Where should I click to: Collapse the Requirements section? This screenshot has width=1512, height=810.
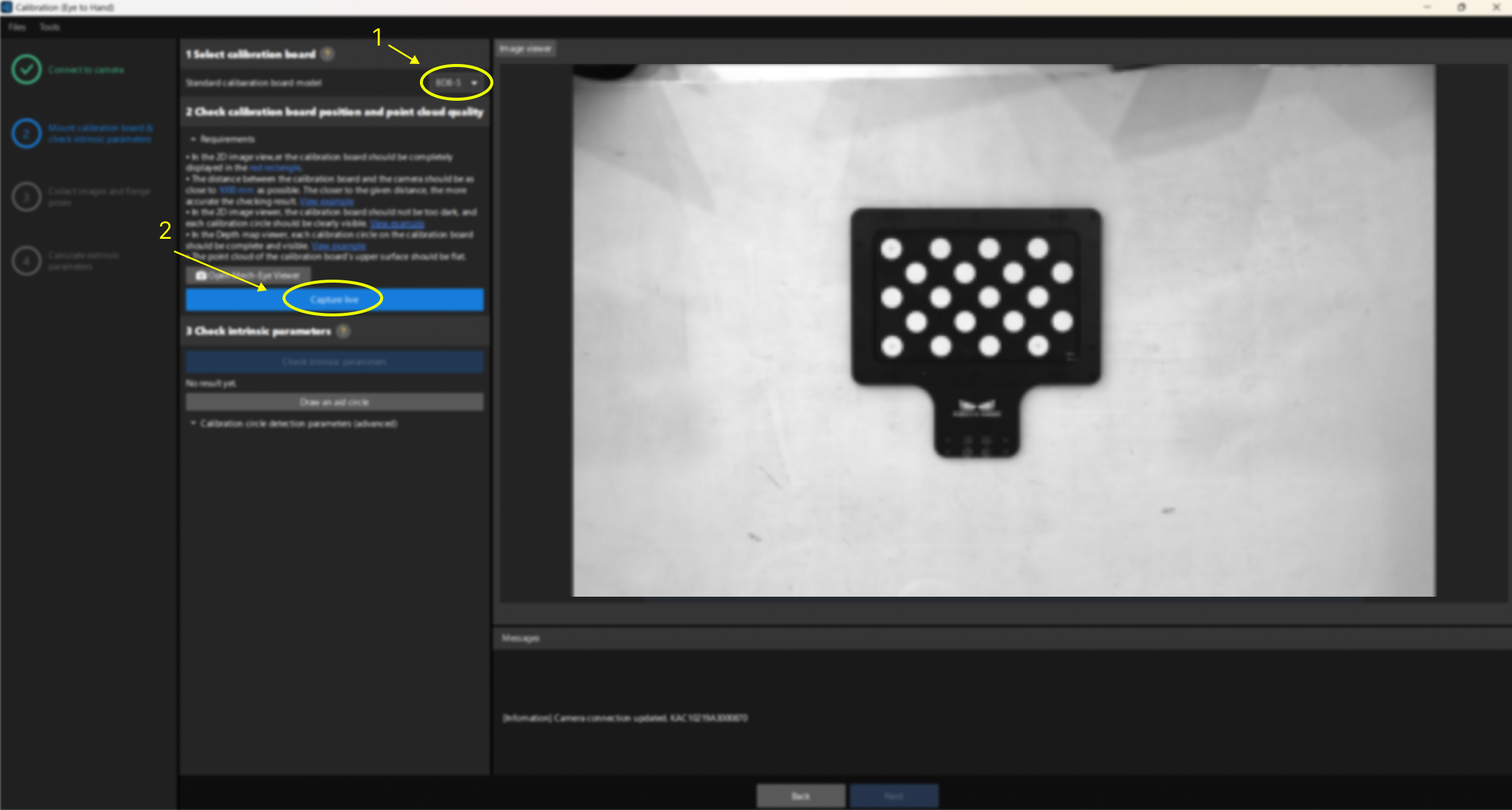pos(193,139)
